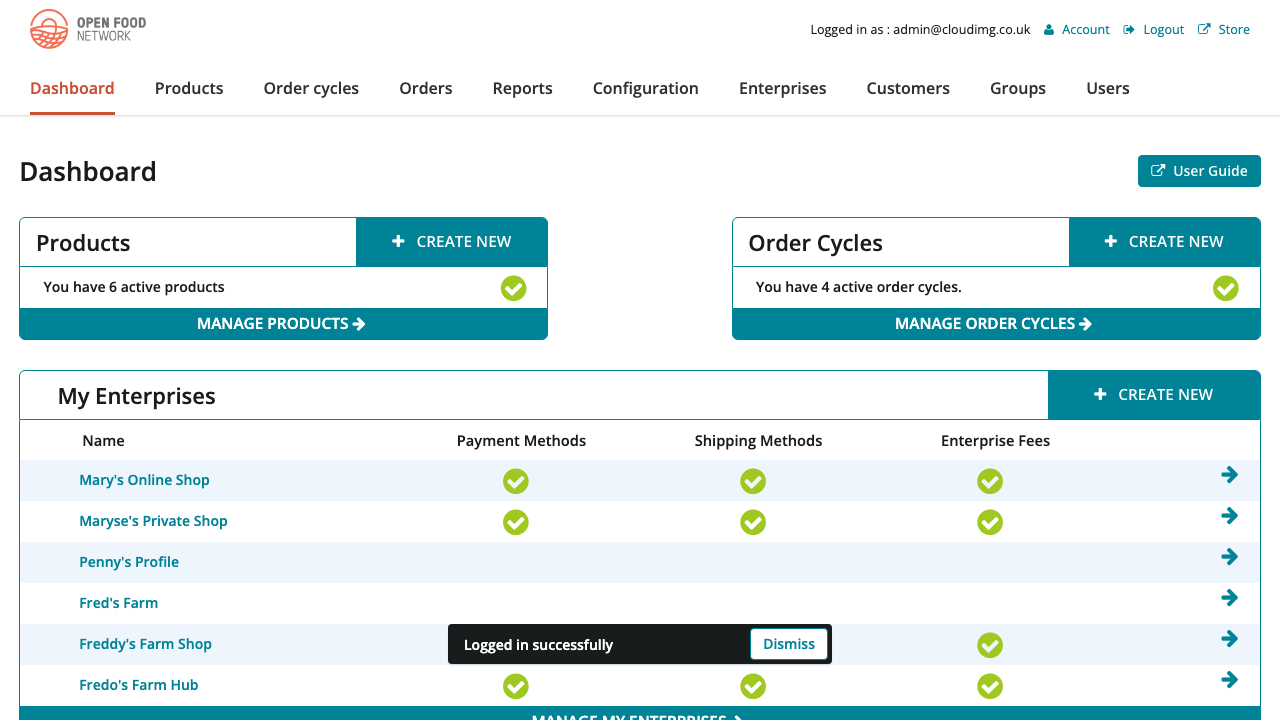Open arrow for Maryse's Private Shop row

pyautogui.click(x=1229, y=516)
